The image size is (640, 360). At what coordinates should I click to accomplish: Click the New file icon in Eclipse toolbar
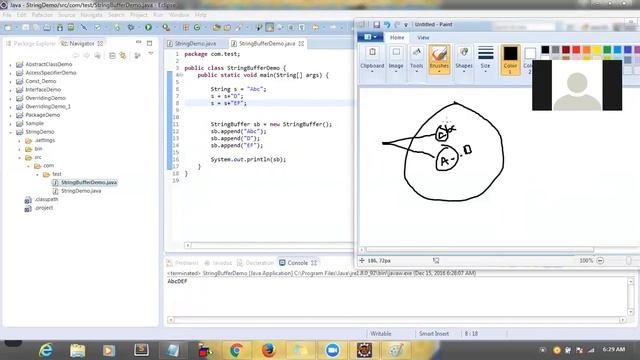pos(9,27)
